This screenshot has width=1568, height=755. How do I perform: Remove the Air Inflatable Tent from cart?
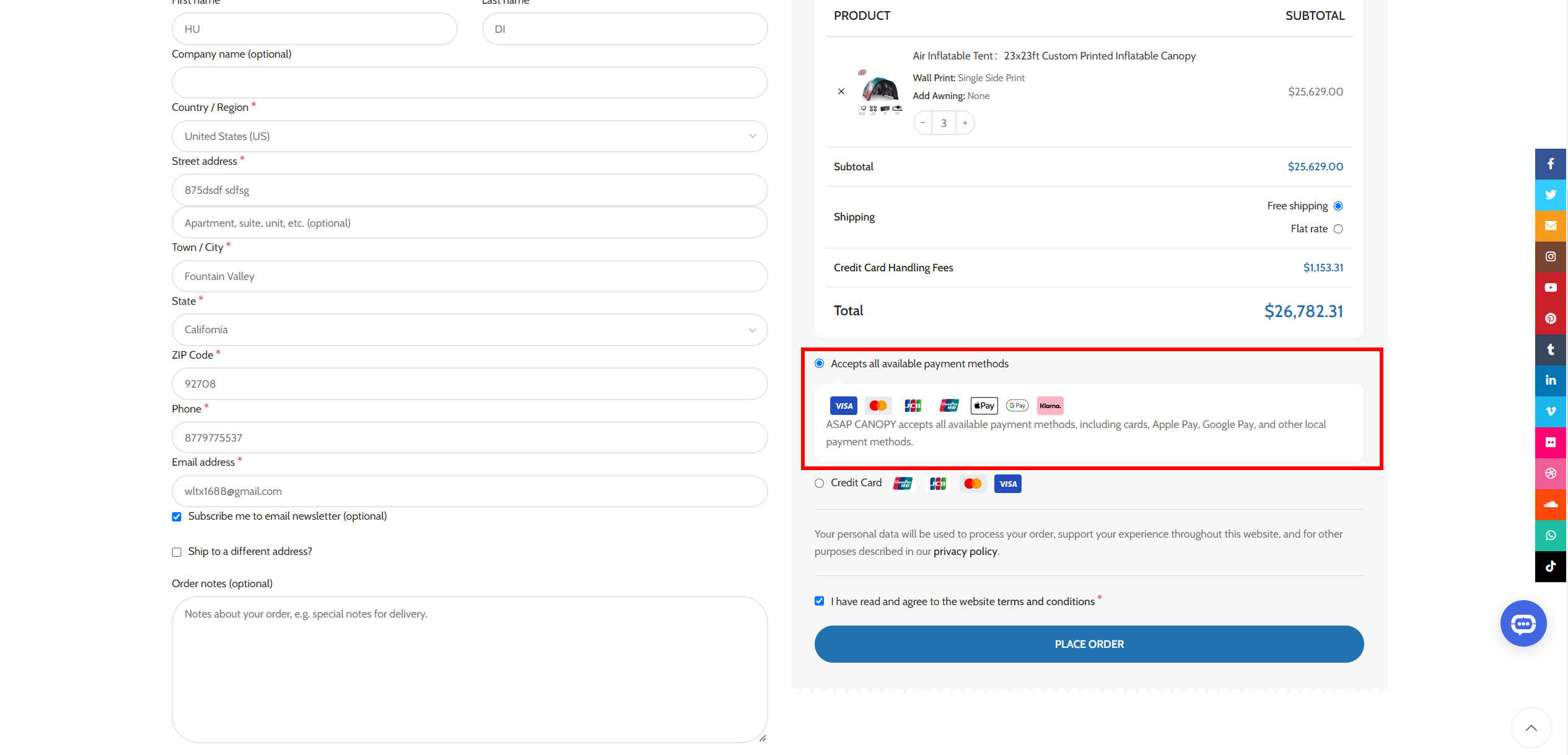841,91
